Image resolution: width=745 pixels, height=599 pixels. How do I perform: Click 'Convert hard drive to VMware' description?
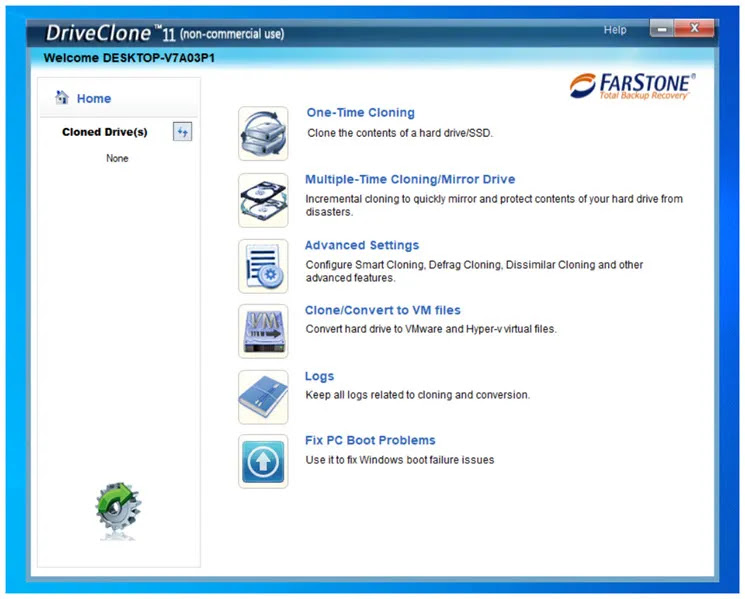(430, 329)
